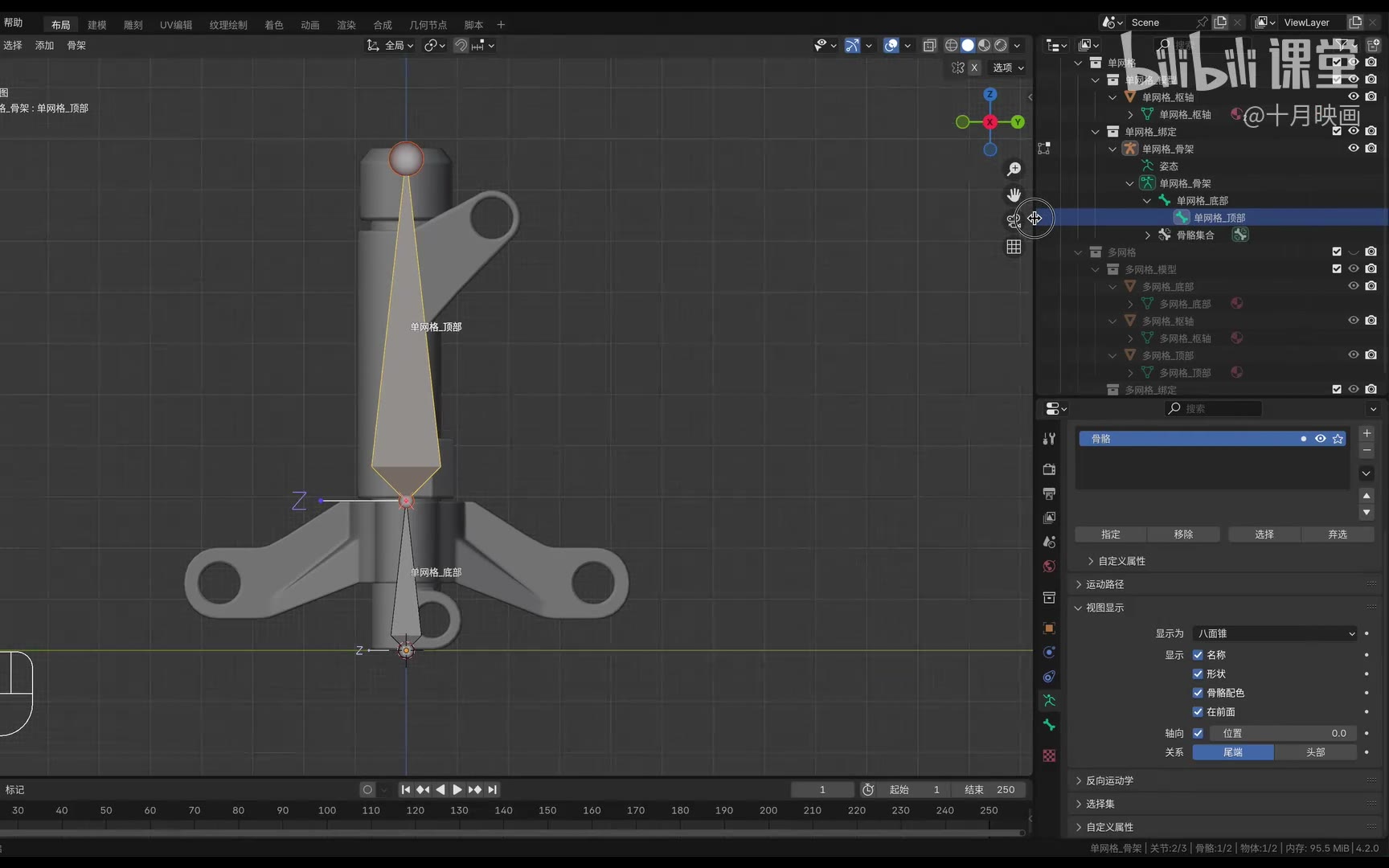Click the 指定 button

[1111, 534]
